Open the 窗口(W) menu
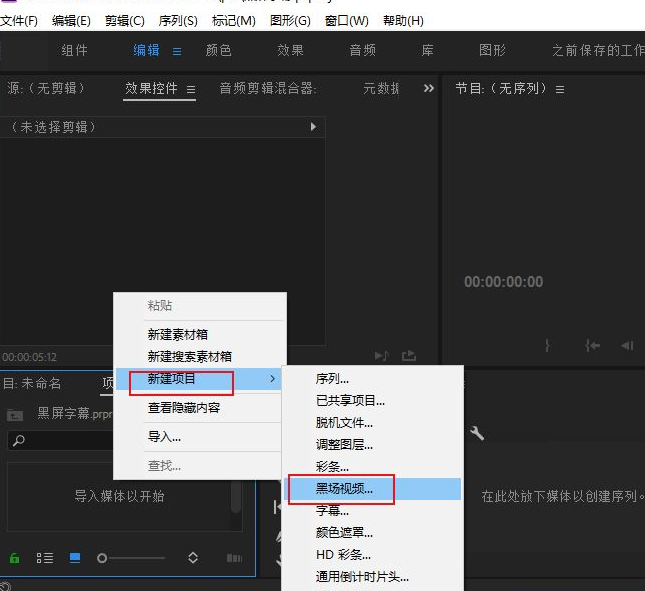Image resolution: width=645 pixels, height=591 pixels. 346,21
